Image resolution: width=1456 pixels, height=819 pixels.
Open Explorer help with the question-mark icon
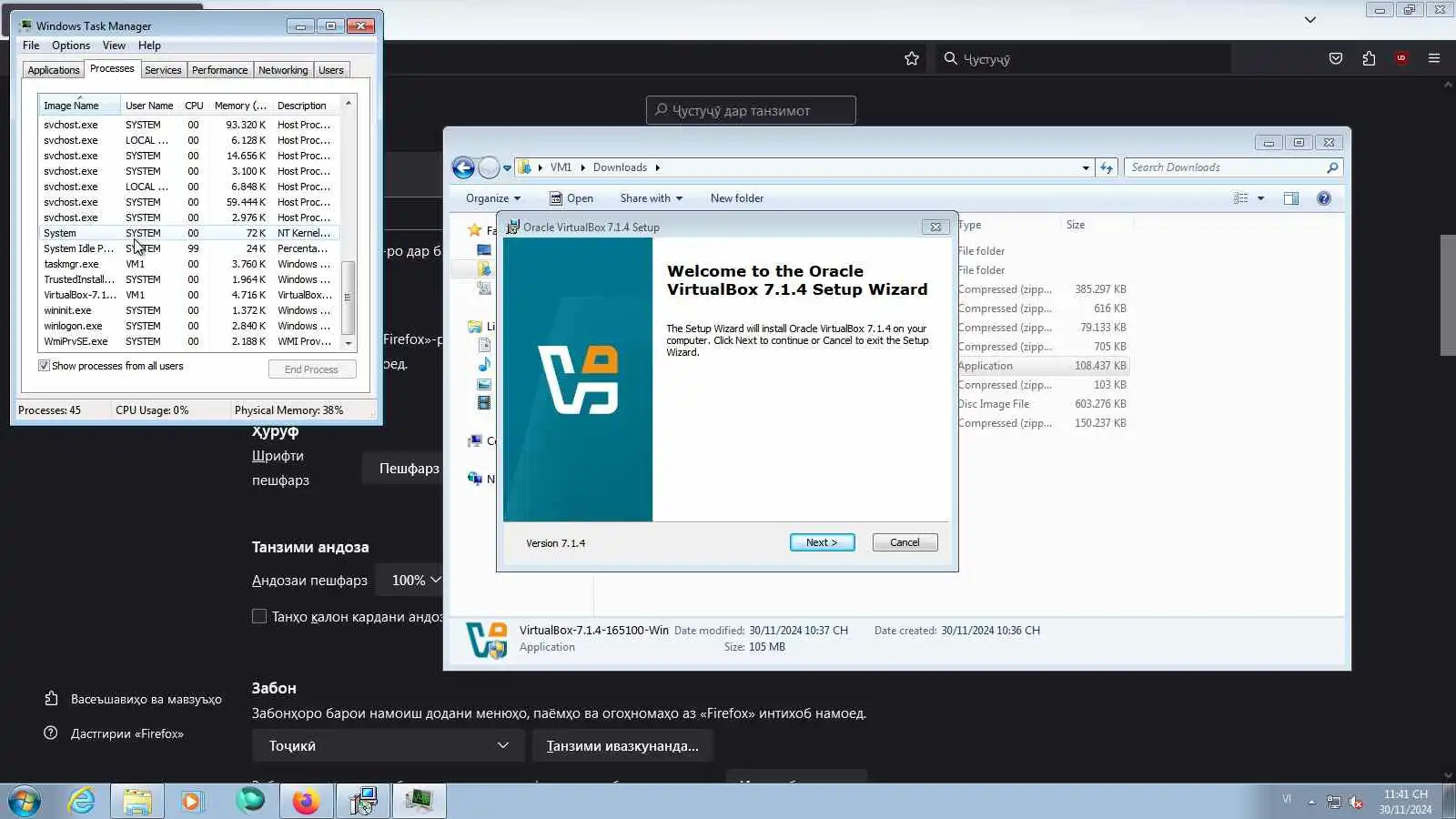click(1324, 198)
